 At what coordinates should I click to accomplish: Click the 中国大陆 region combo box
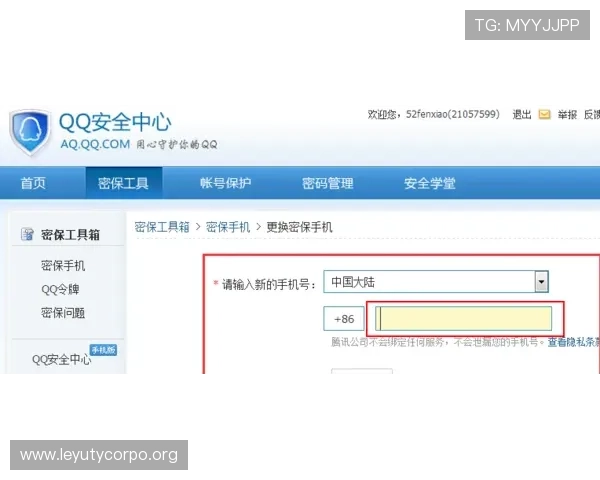[436, 282]
